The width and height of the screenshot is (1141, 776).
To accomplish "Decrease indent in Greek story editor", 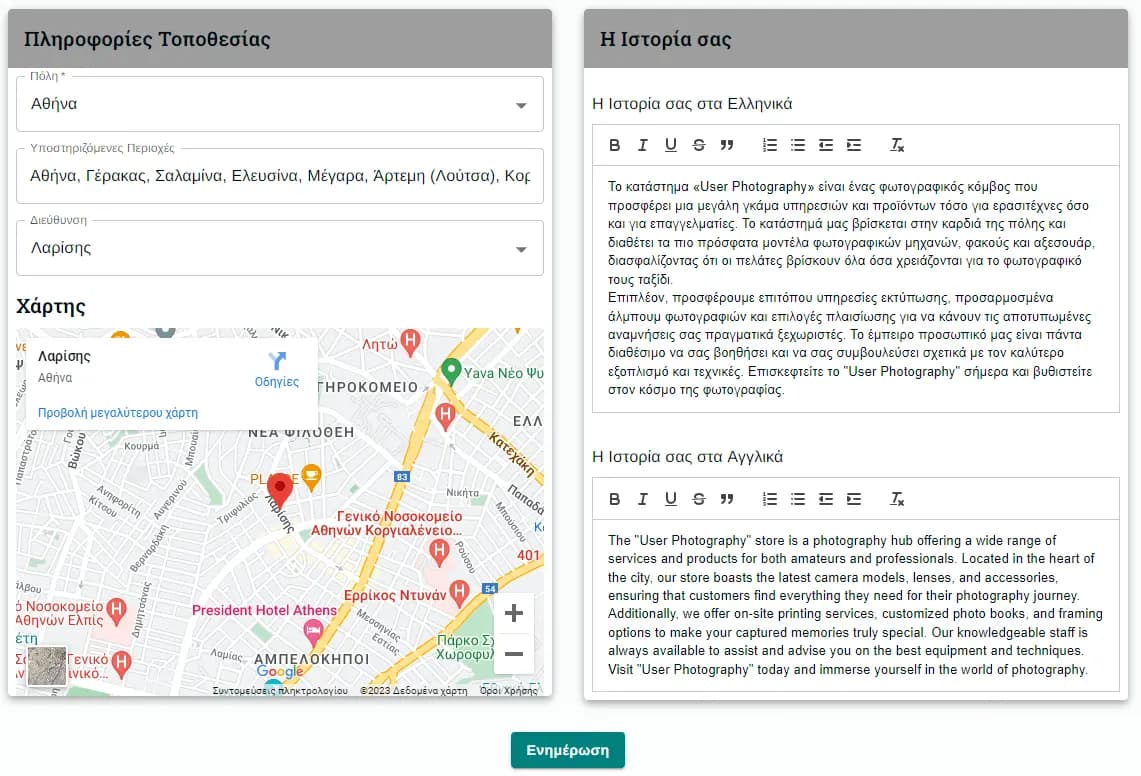I will (825, 145).
